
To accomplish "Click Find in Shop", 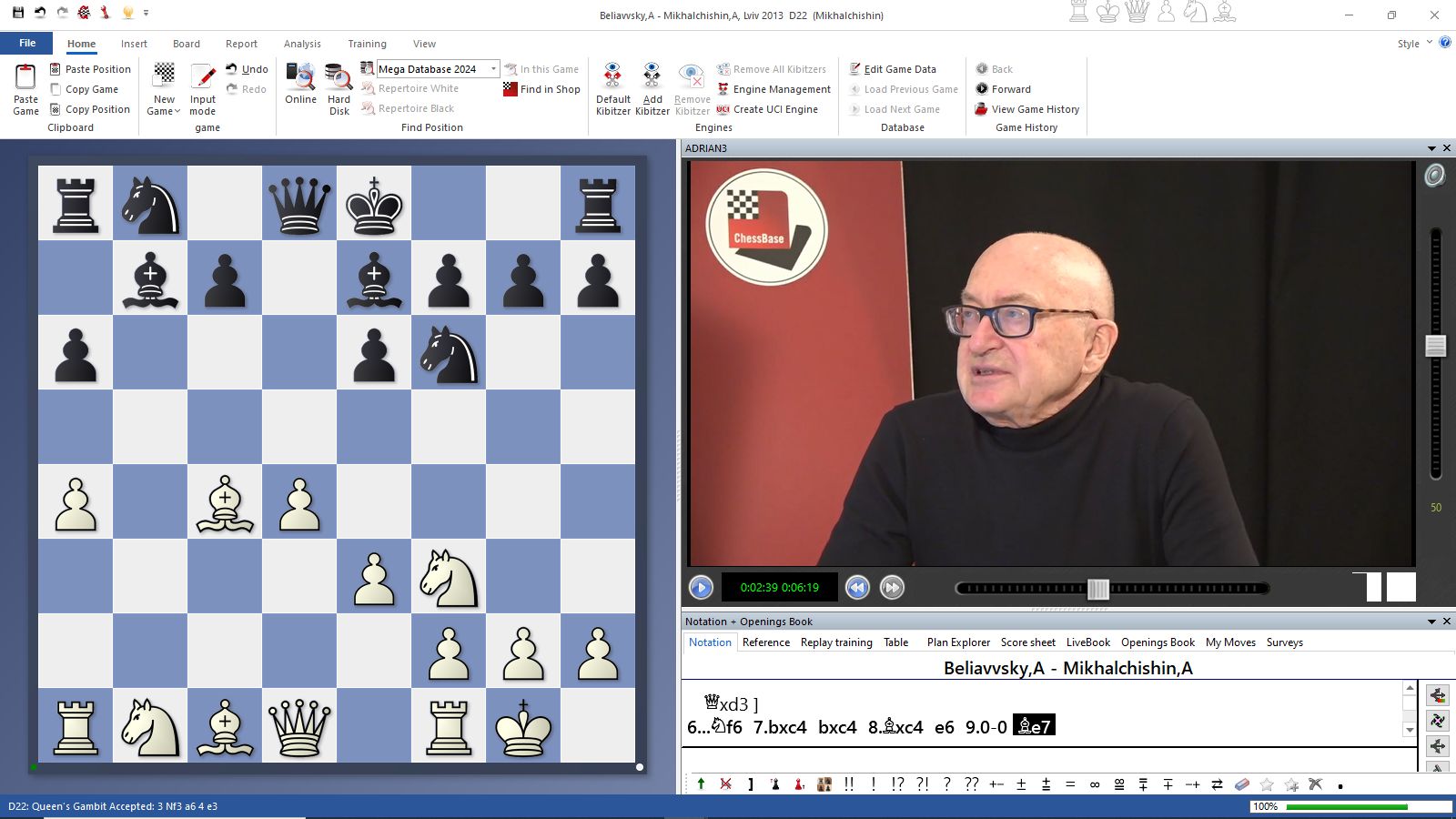I will 541,89.
